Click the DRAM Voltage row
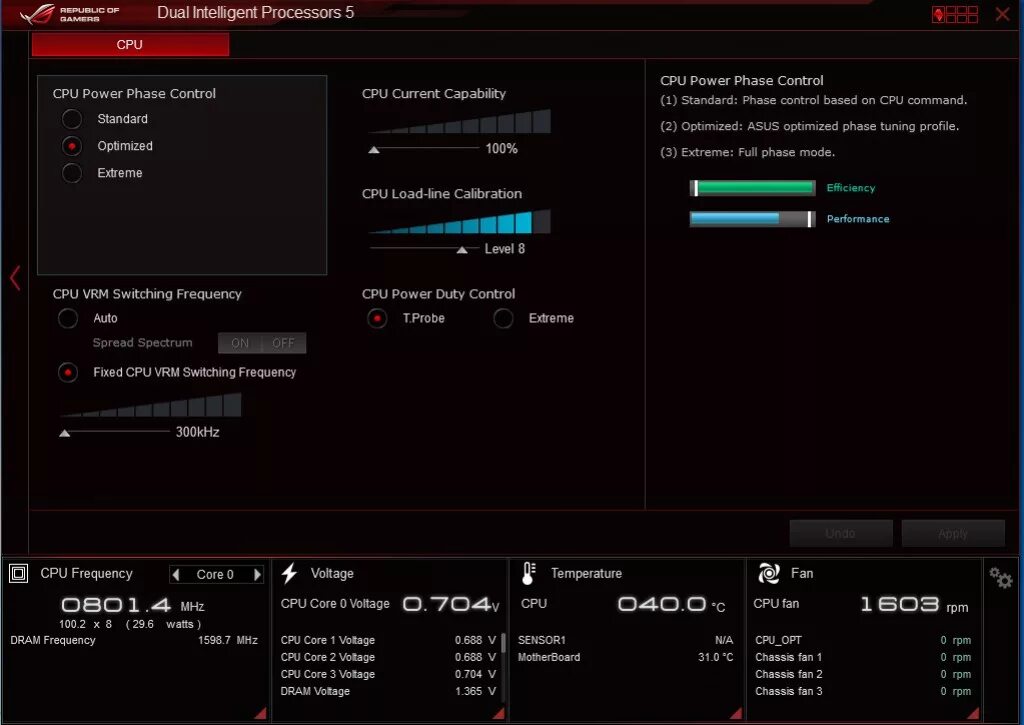Screen dimensions: 1024x725 click(388, 691)
